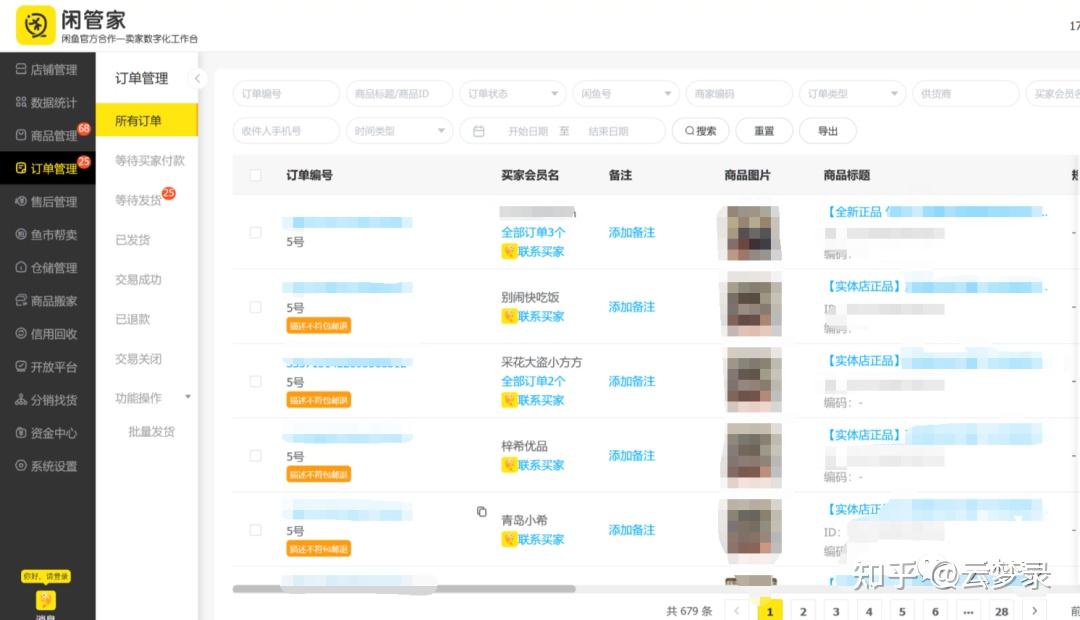Image resolution: width=1080 pixels, height=620 pixels.
Task: Open 商品管理 in the sidebar
Action: click(x=47, y=136)
